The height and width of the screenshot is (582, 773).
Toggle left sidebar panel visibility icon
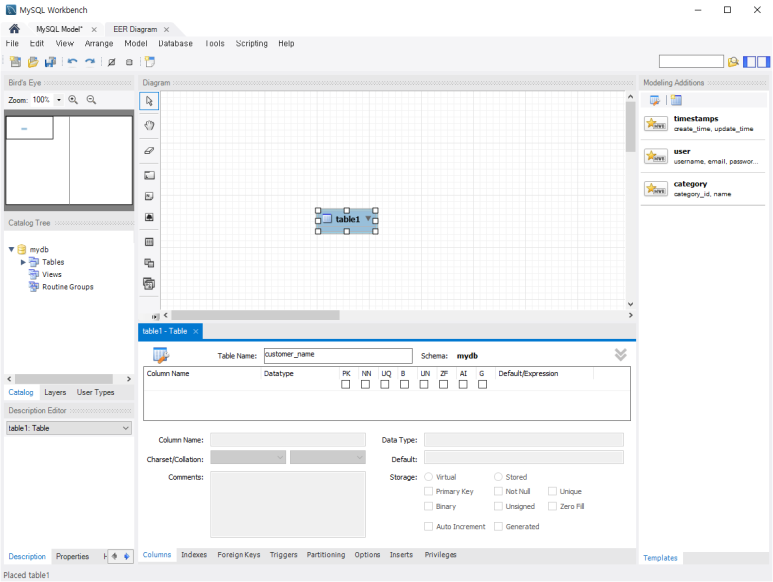point(749,62)
